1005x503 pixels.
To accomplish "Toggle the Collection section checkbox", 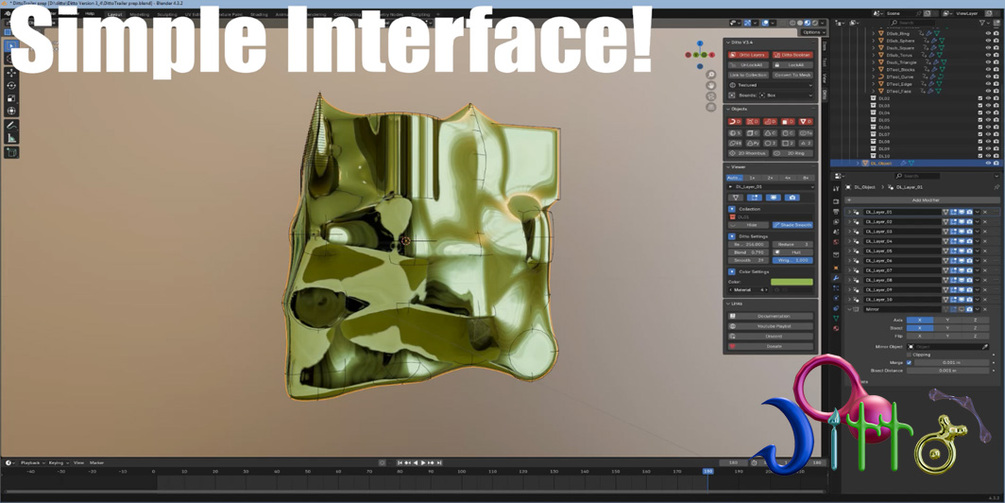I will [x=732, y=209].
